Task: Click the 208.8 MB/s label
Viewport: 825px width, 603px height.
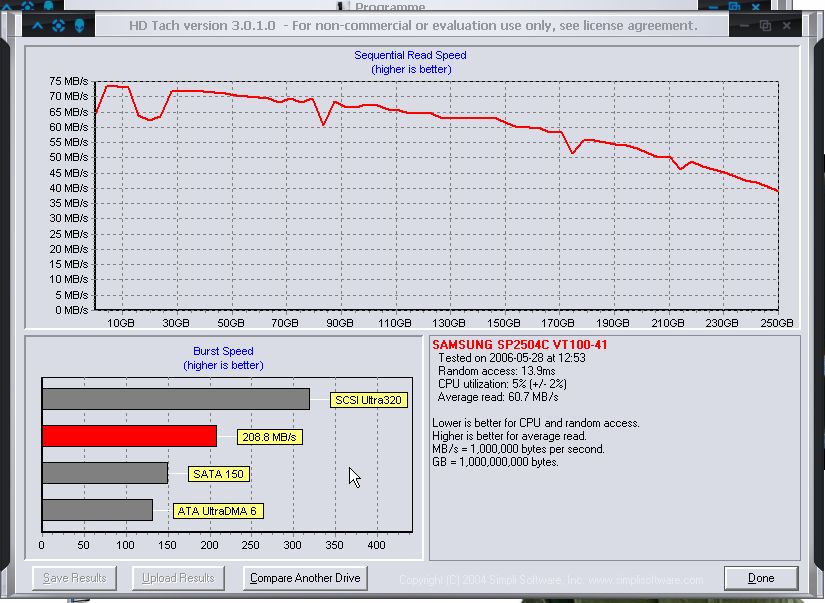Action: [x=269, y=437]
